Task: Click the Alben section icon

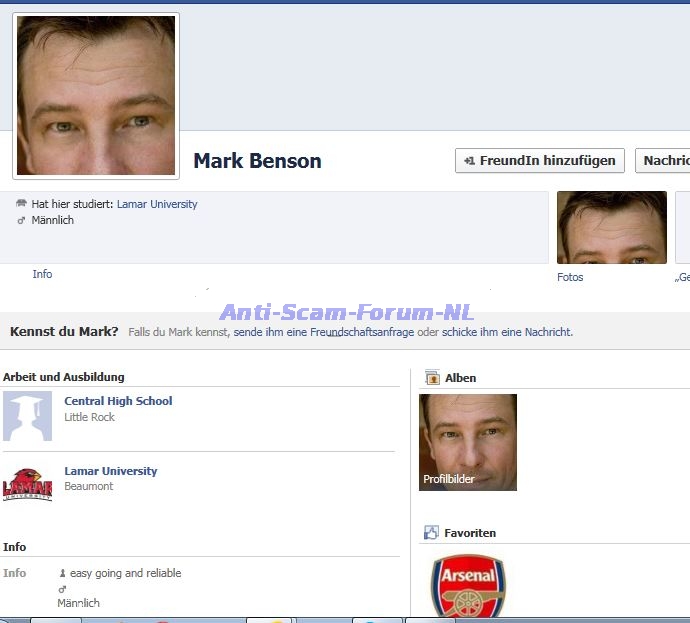Action: click(432, 378)
